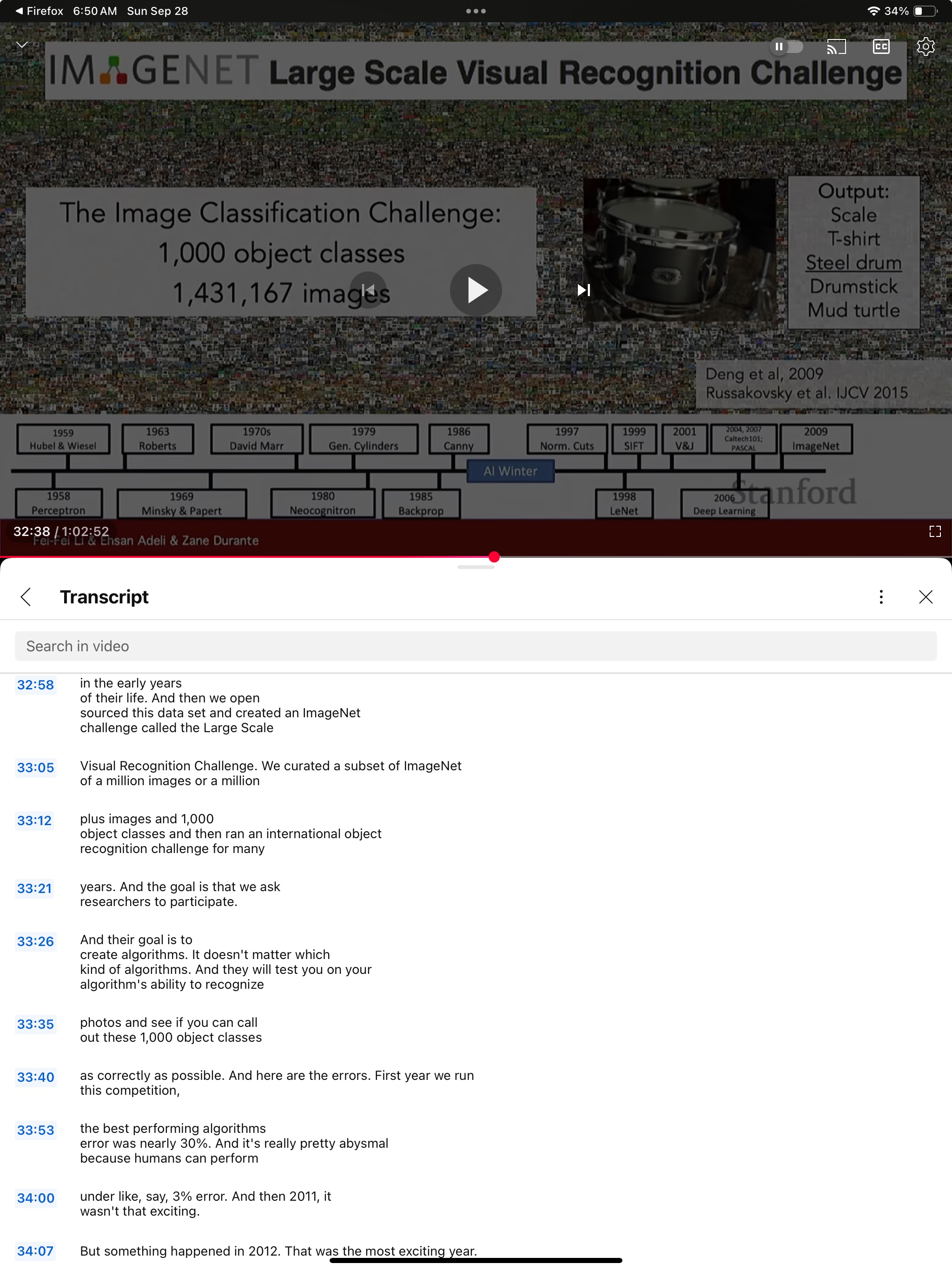Toggle closed captions CC
Screen dimensions: 952x1270
pos(881,46)
